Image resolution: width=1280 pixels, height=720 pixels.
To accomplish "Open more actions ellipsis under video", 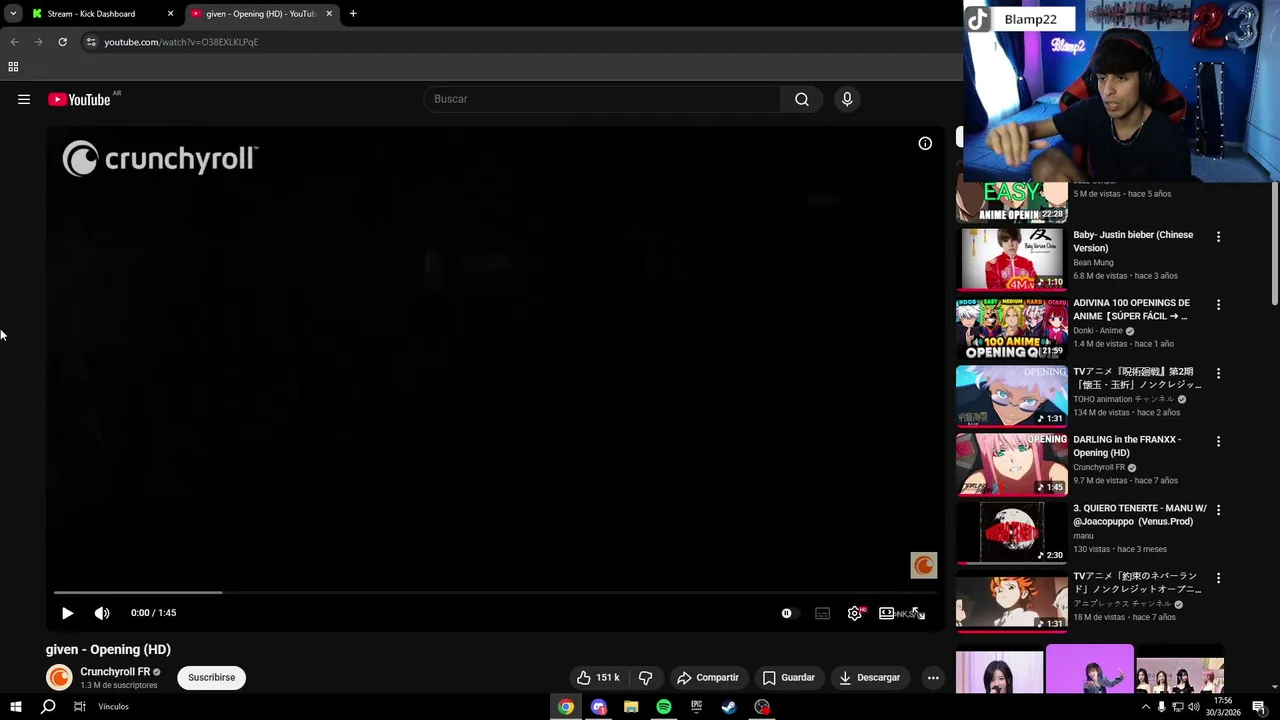I will [x=933, y=677].
